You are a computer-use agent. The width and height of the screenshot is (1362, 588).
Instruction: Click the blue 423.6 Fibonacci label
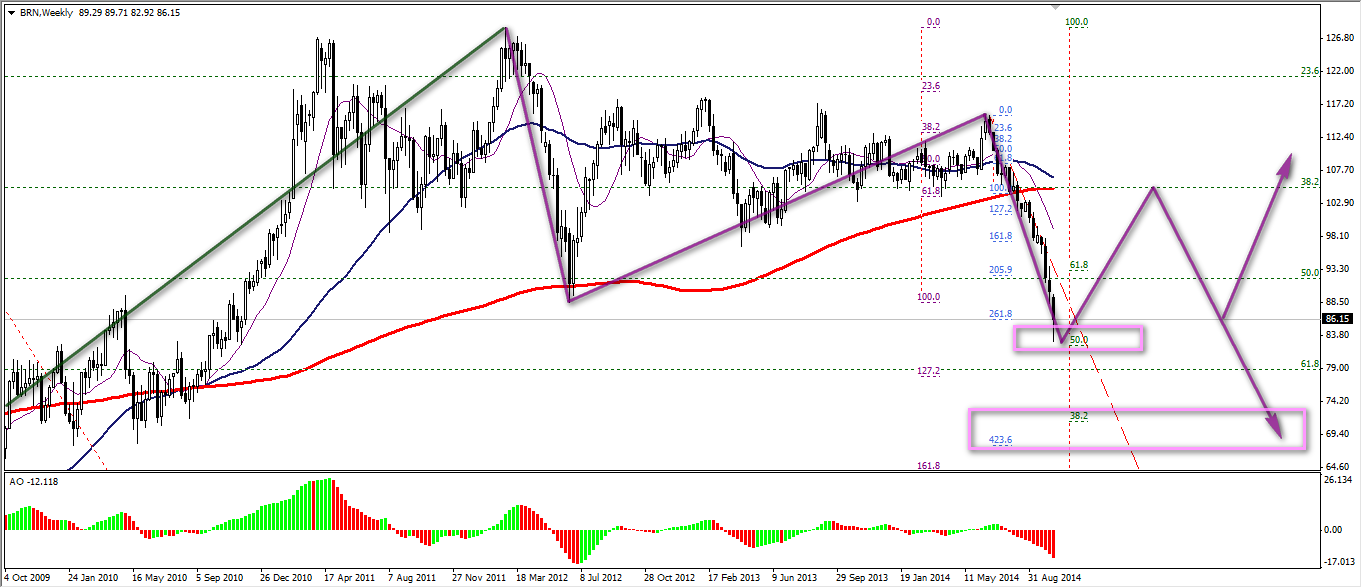pyautogui.click(x=1000, y=440)
